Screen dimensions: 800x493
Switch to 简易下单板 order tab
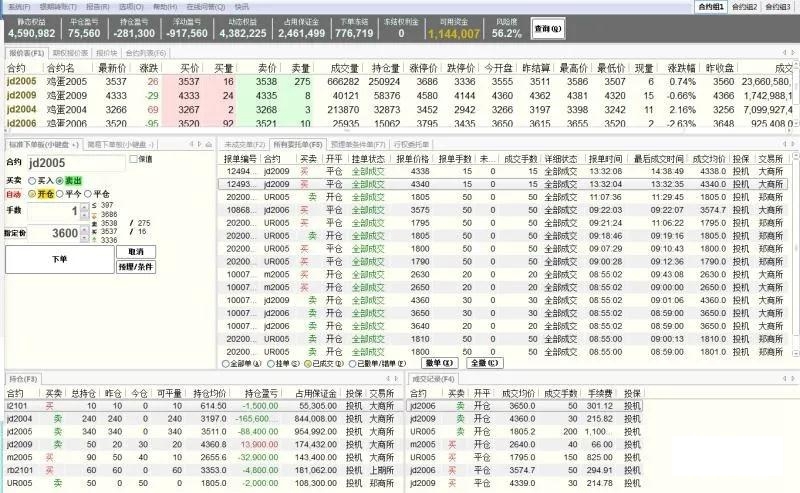click(x=121, y=145)
